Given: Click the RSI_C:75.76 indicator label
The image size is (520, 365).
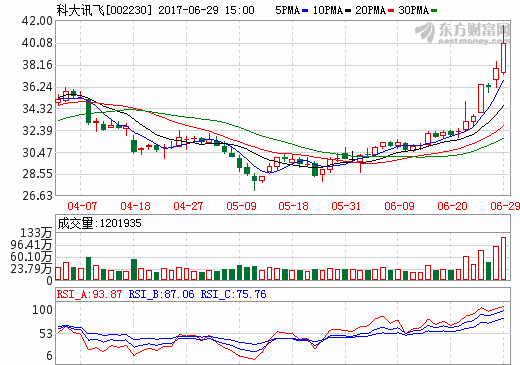Looking at the screenshot, I should tap(233, 294).
